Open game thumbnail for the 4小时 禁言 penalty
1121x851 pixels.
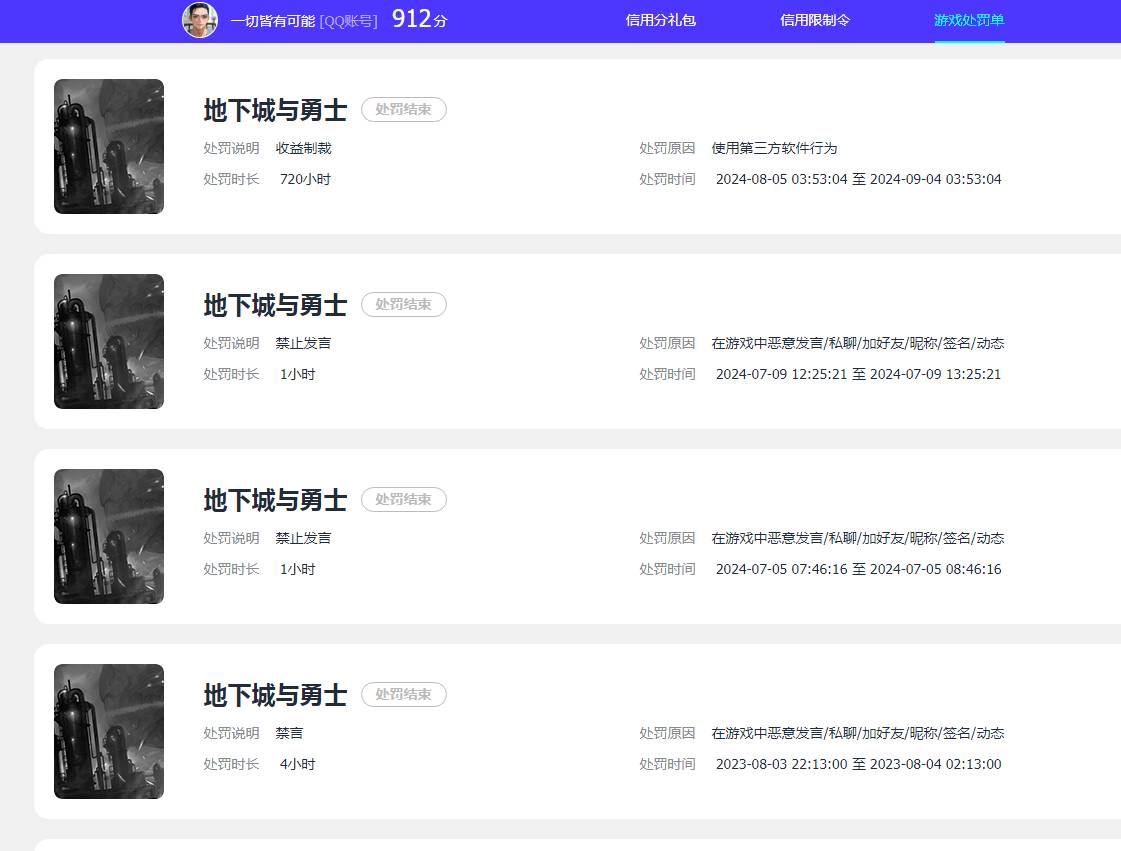click(x=109, y=732)
